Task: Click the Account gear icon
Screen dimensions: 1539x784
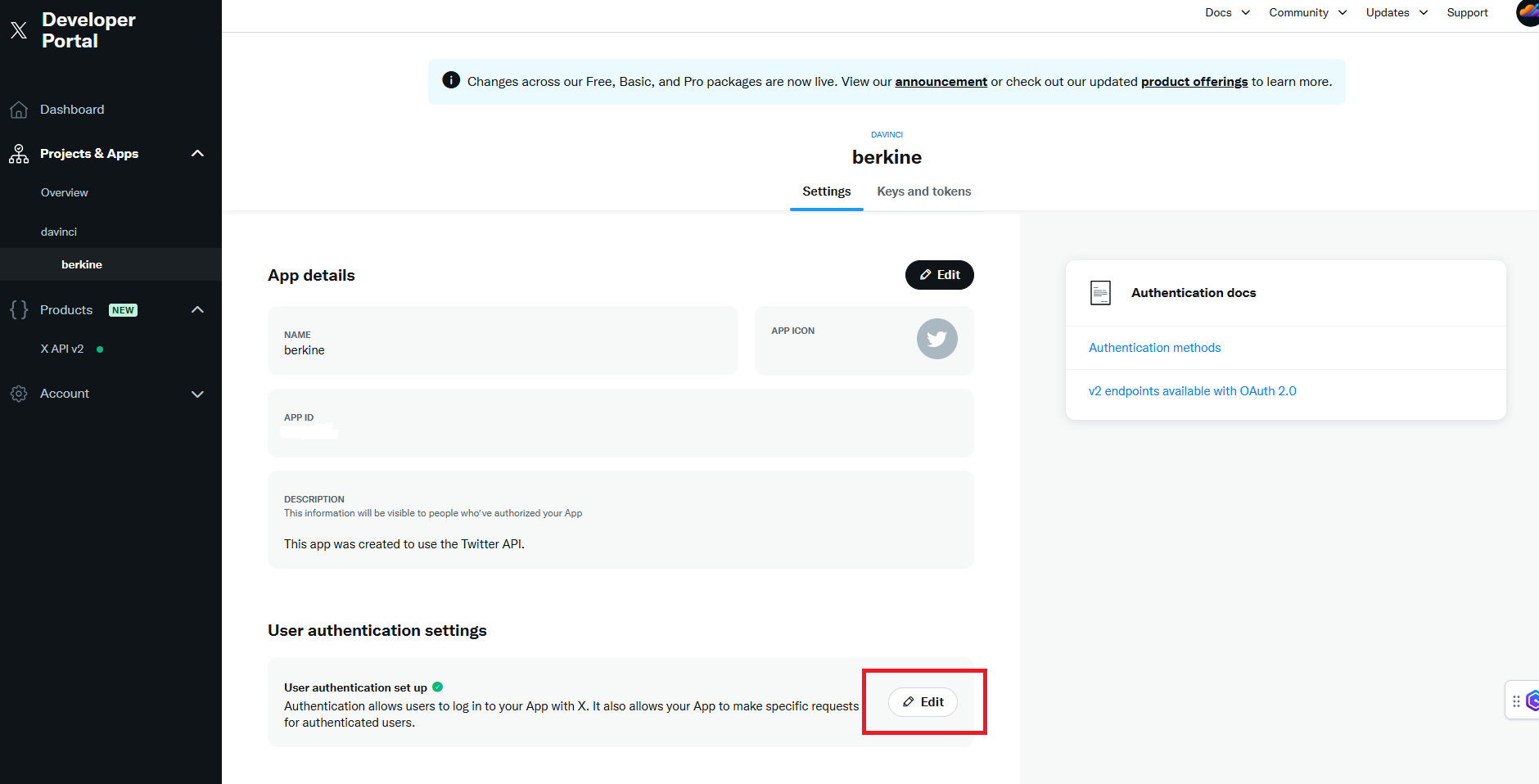Action: tap(19, 394)
